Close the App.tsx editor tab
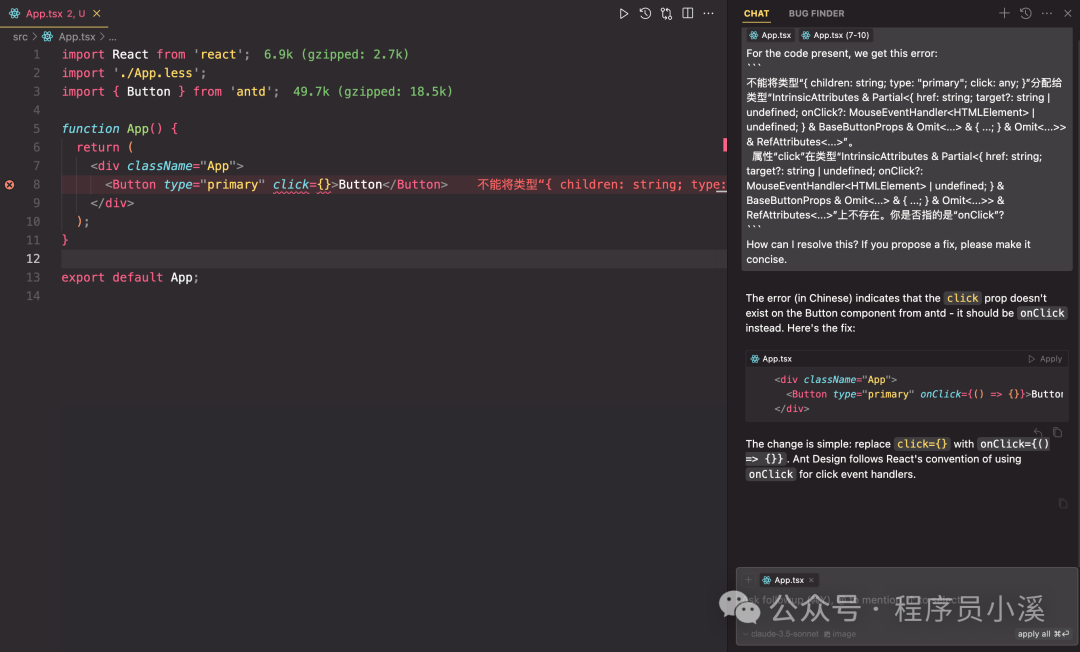 coord(96,14)
